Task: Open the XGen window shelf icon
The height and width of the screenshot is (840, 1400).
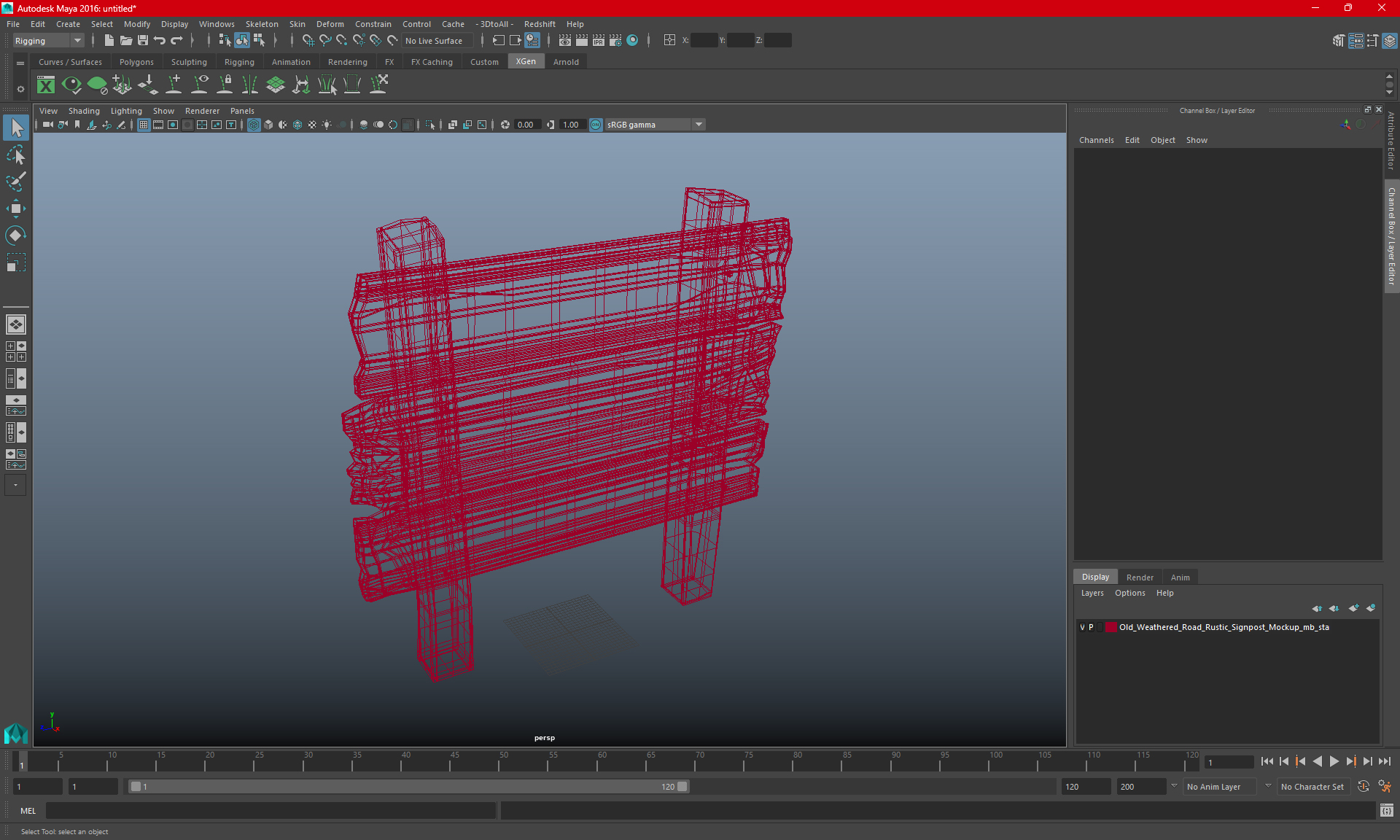Action: [46, 85]
